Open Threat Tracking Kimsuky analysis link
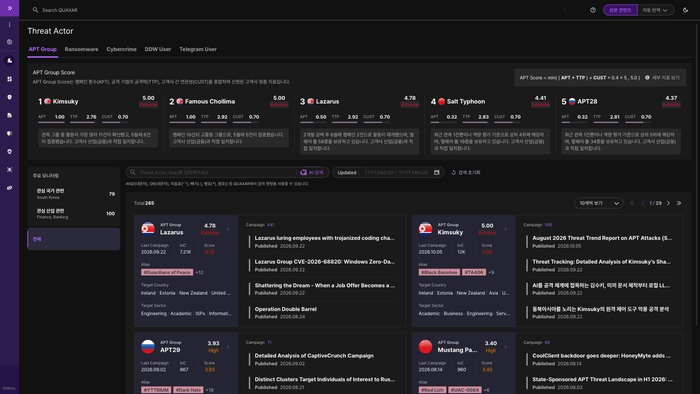 pos(601,261)
